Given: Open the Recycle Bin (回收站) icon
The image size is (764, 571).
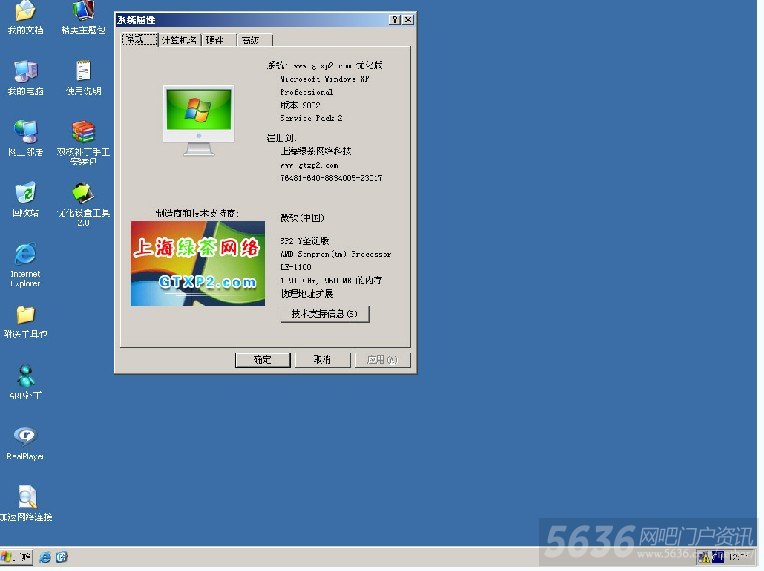Looking at the screenshot, I should point(25,199).
